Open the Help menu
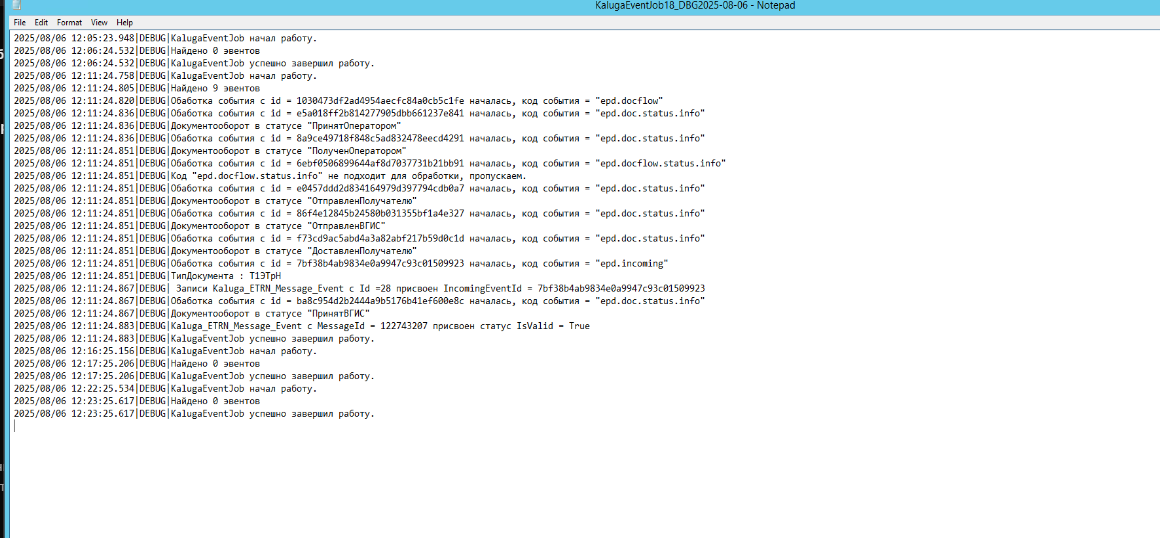This screenshot has height=538, width=1160. [125, 23]
